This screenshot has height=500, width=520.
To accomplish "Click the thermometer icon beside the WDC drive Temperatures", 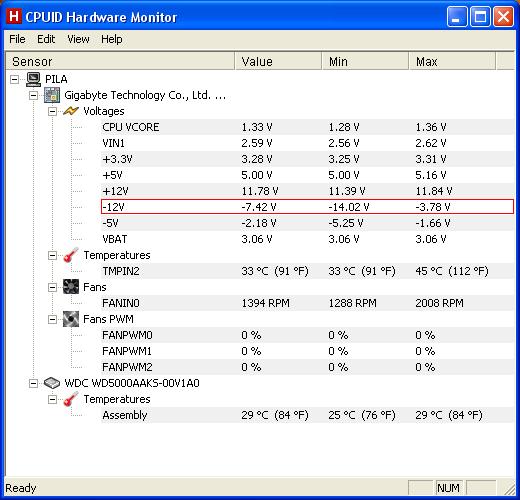I will pyautogui.click(x=71, y=399).
